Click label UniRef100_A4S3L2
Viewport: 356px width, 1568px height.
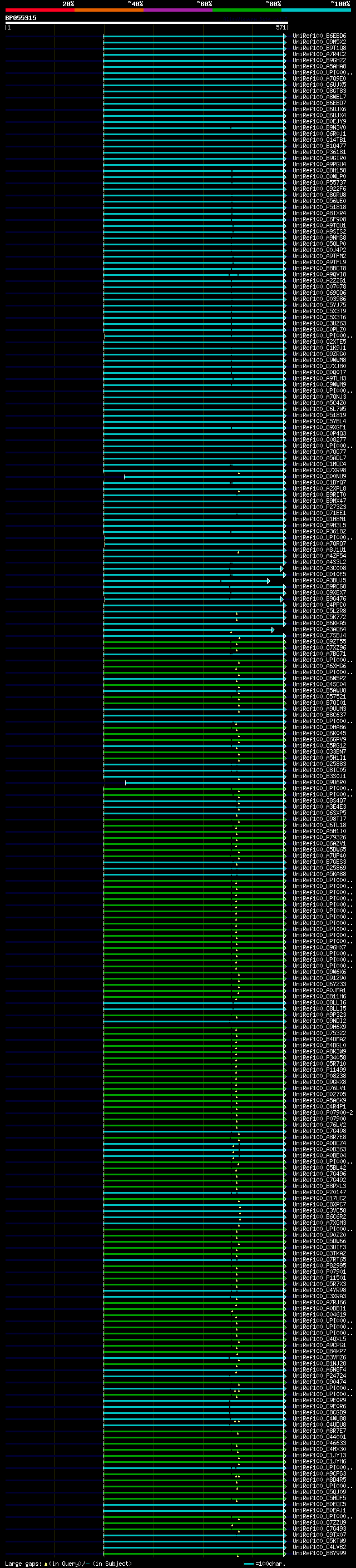click(x=319, y=562)
